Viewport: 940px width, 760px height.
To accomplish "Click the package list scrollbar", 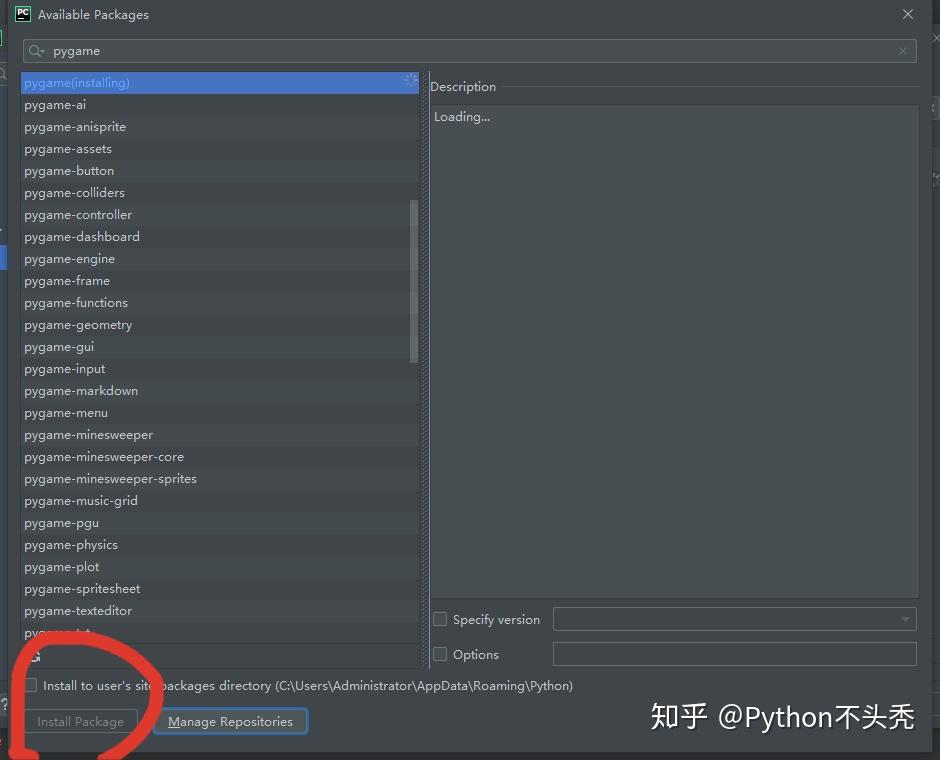I will tap(412, 280).
